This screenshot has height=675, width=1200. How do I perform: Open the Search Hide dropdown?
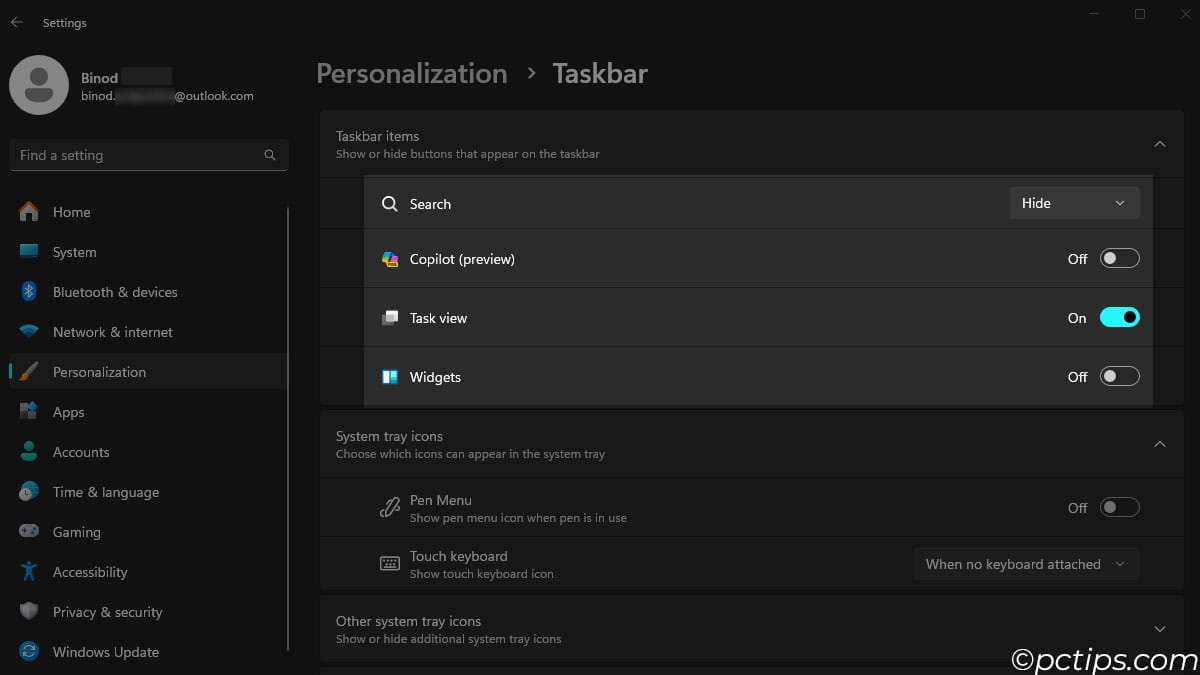click(x=1074, y=203)
